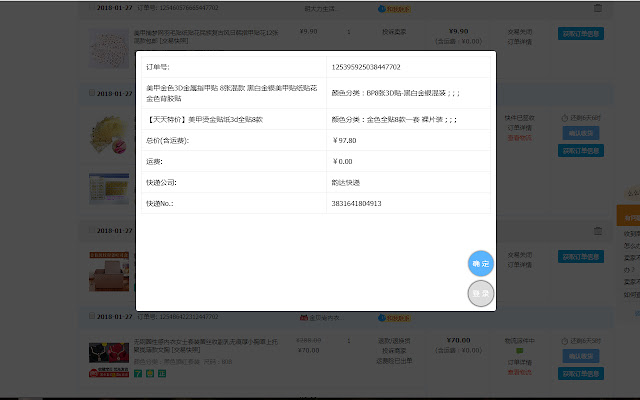The width and height of the screenshot is (640, 400).
Task: Select courier name 韵达快递 in dialog
Action: (346, 182)
